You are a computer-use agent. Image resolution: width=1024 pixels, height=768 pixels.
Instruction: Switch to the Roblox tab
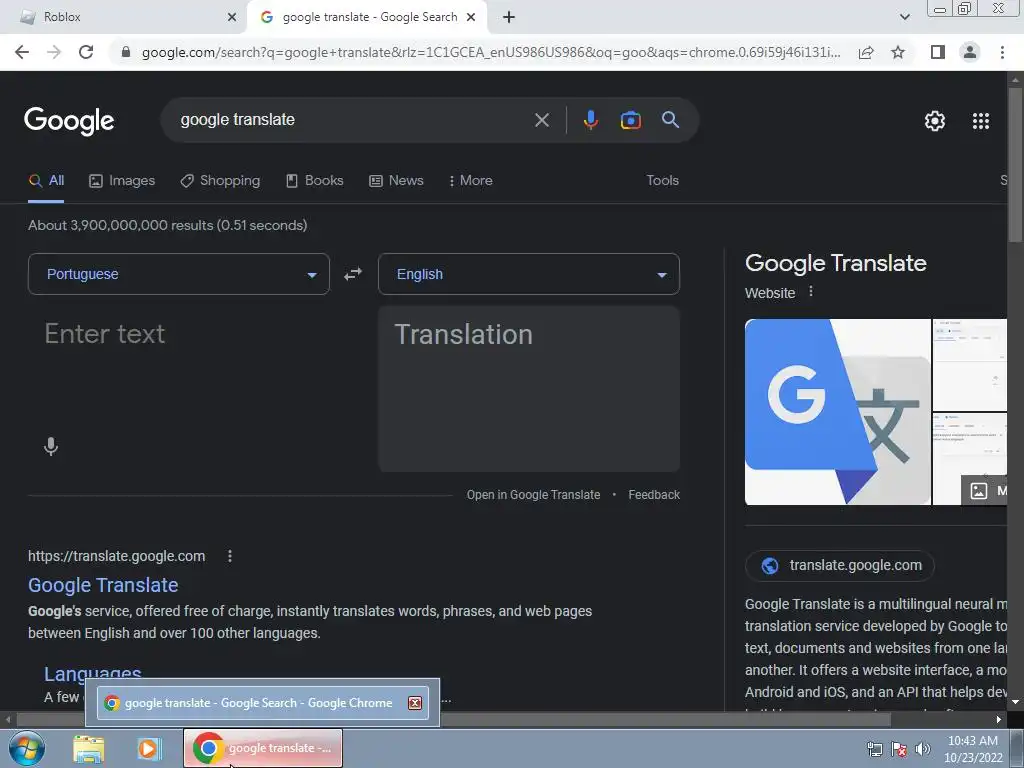coord(124,17)
